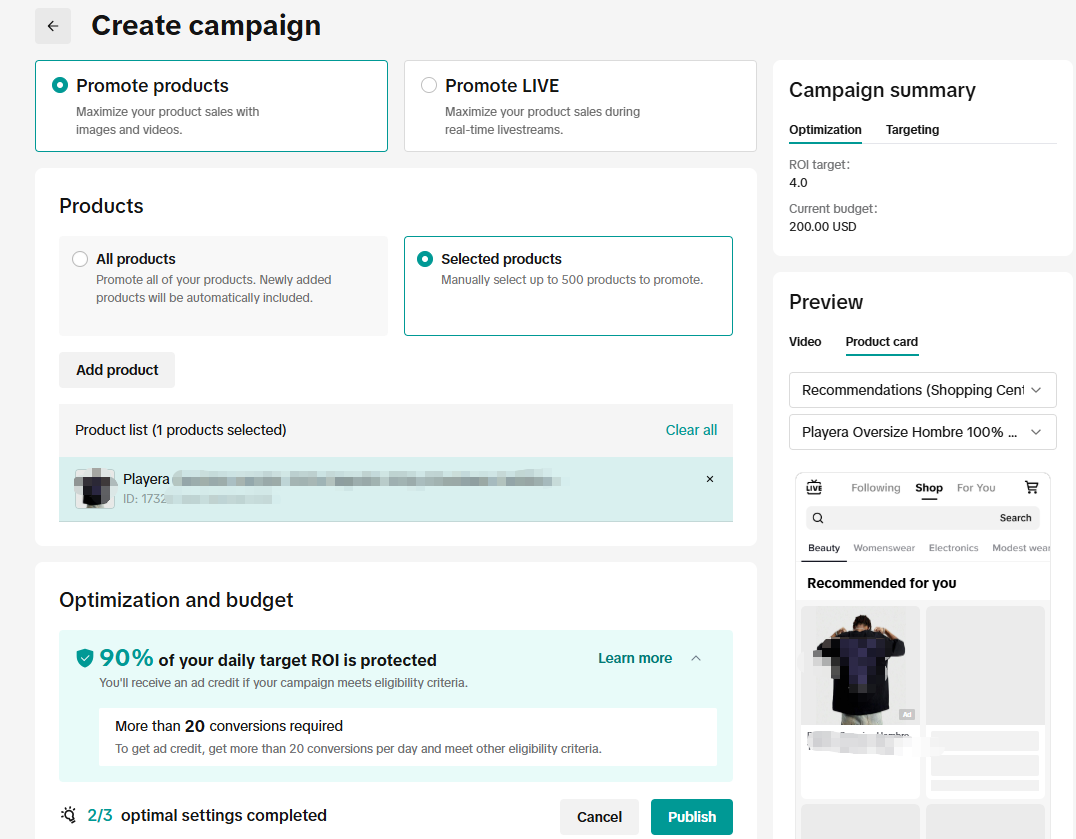Switch to the Targeting summary tab
1076x839 pixels.
(x=912, y=130)
